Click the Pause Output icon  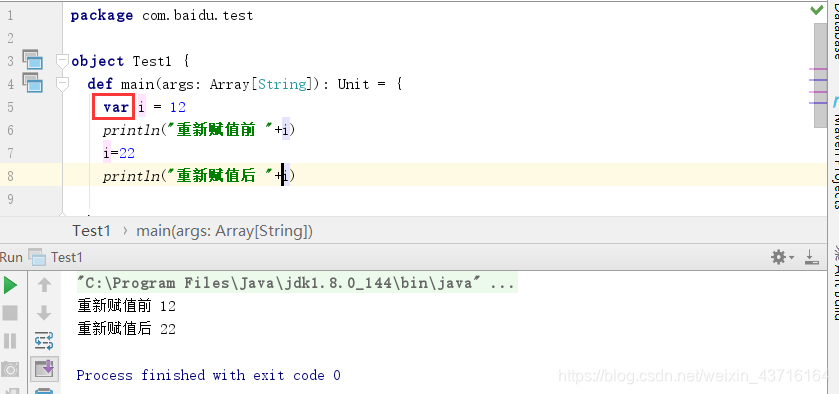(x=10, y=340)
